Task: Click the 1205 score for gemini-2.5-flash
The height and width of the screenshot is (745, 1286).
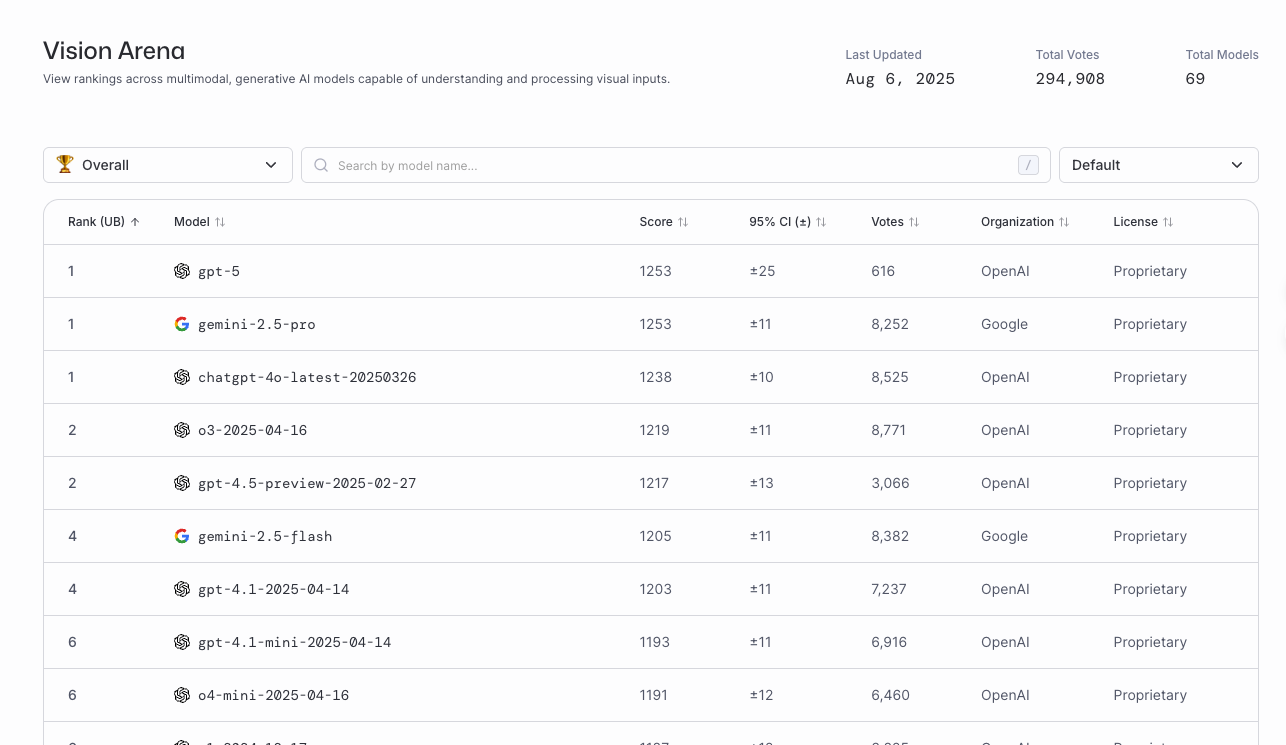Action: [x=656, y=536]
